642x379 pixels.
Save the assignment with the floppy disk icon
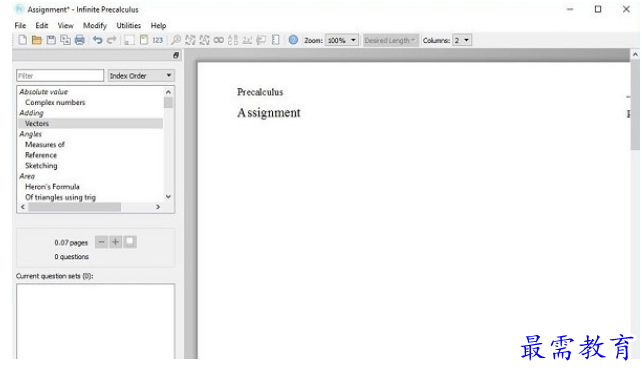point(51,40)
